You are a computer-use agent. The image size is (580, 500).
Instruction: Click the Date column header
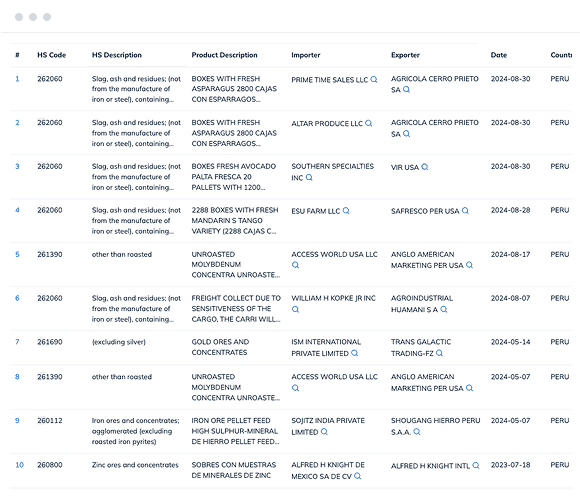(499, 55)
